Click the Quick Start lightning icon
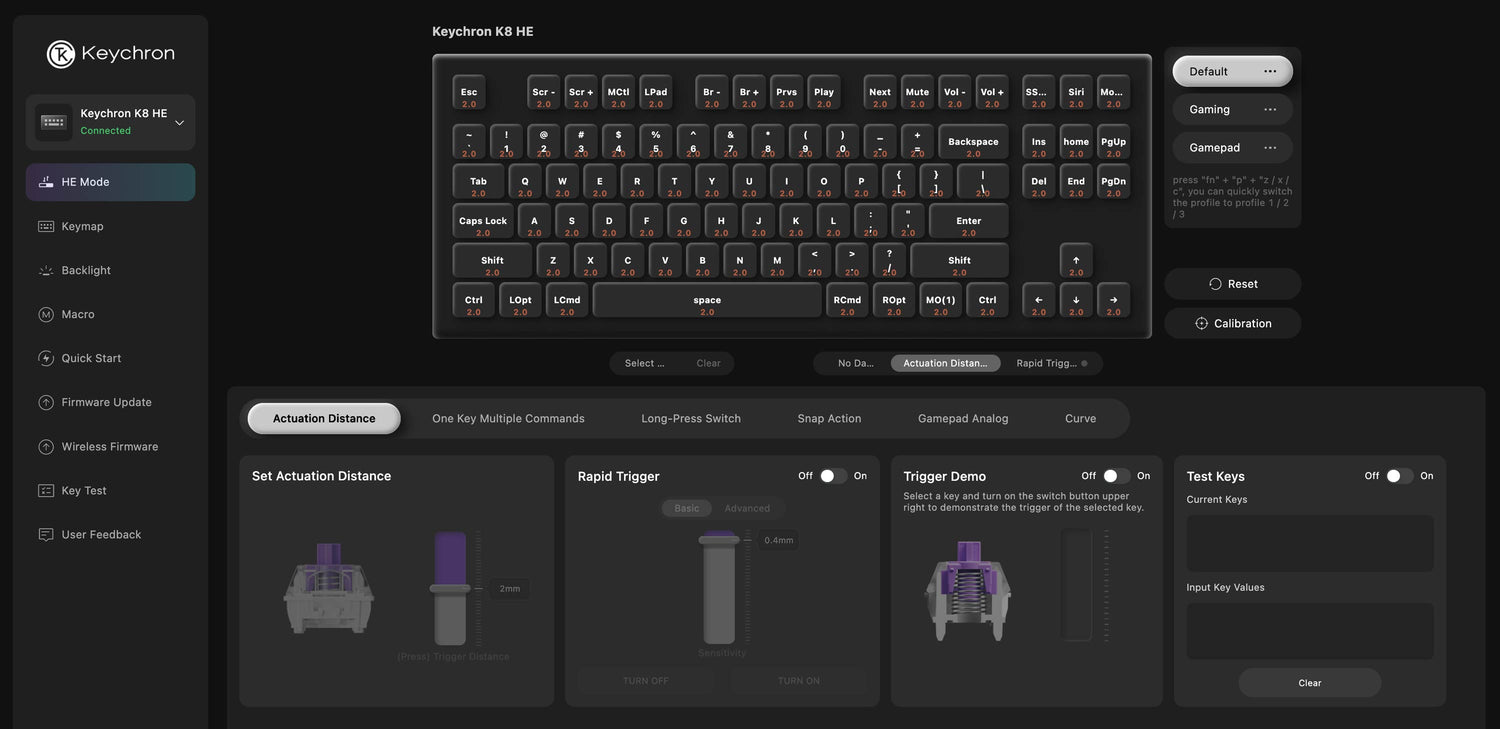 [46, 358]
